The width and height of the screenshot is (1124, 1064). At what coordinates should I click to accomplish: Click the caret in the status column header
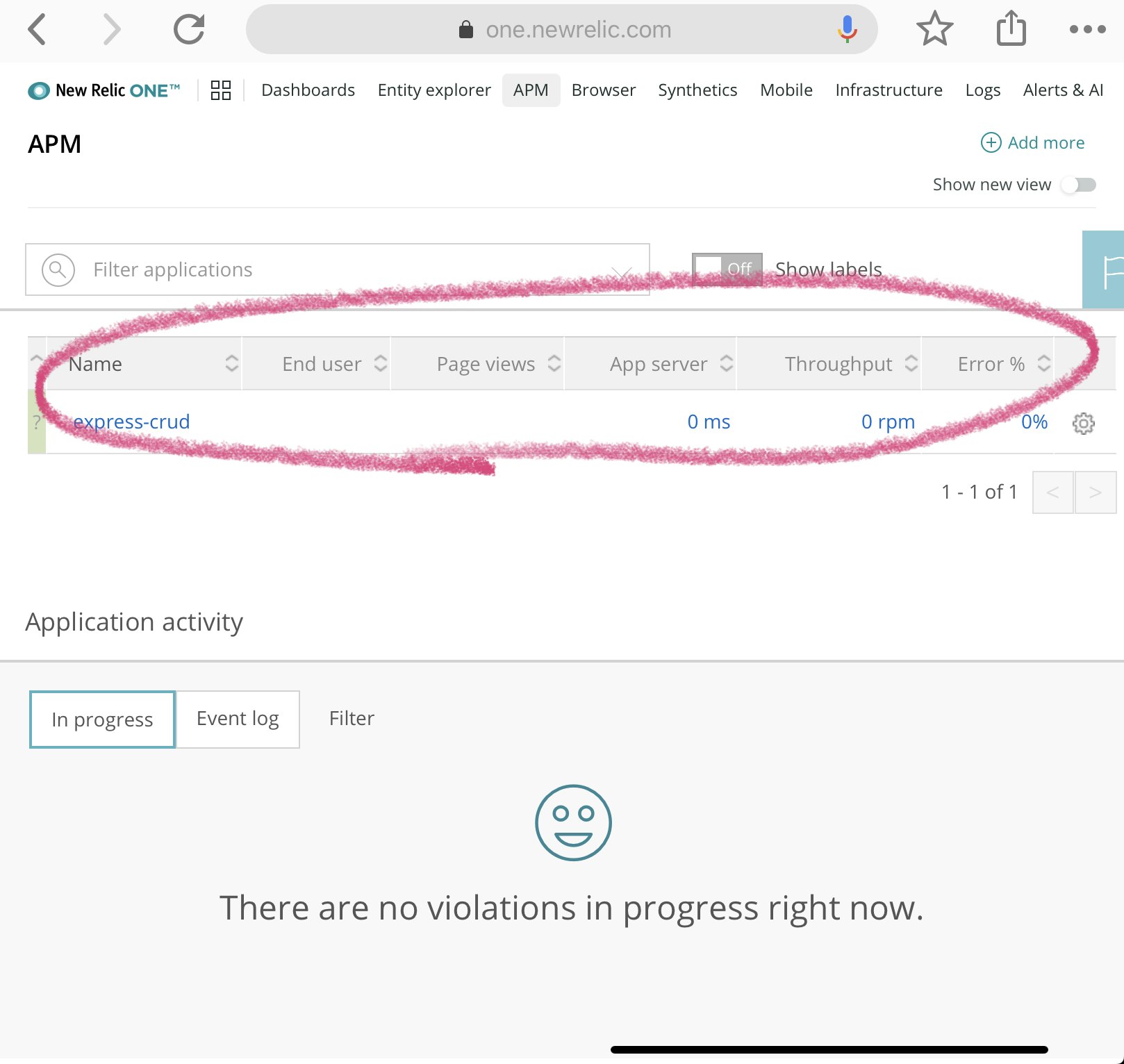tap(37, 358)
